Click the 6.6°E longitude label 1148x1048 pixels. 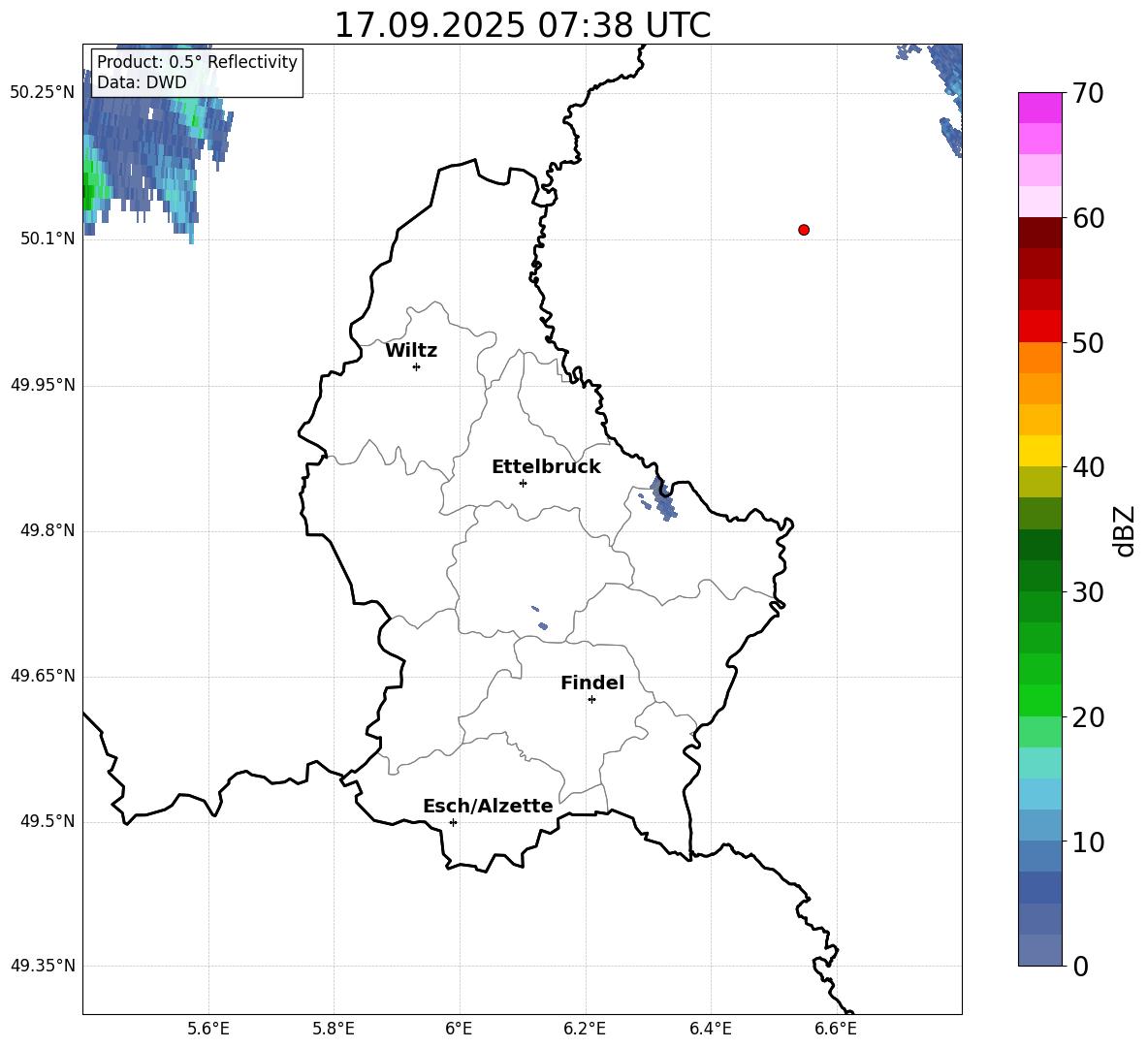point(836,1029)
